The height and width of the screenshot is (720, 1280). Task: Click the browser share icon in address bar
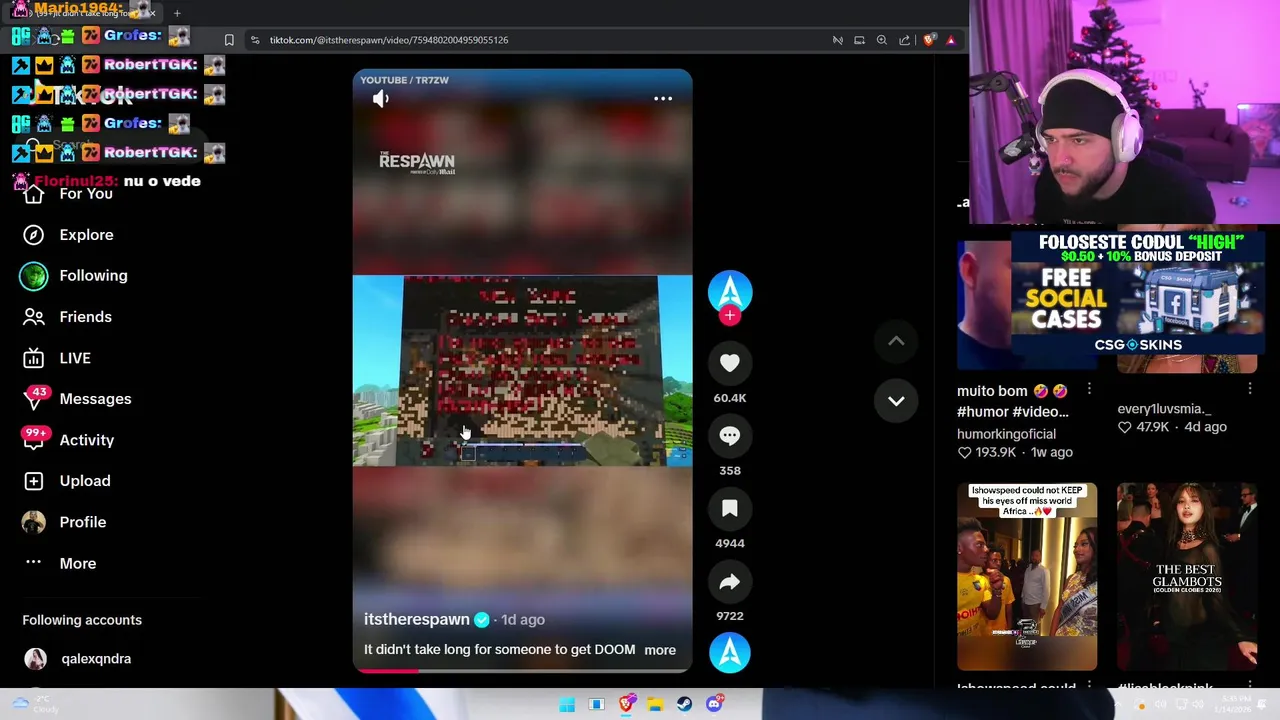(x=905, y=40)
